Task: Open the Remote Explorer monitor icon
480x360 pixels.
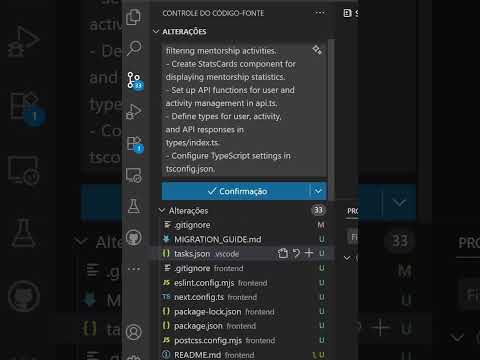Action: tap(134, 175)
